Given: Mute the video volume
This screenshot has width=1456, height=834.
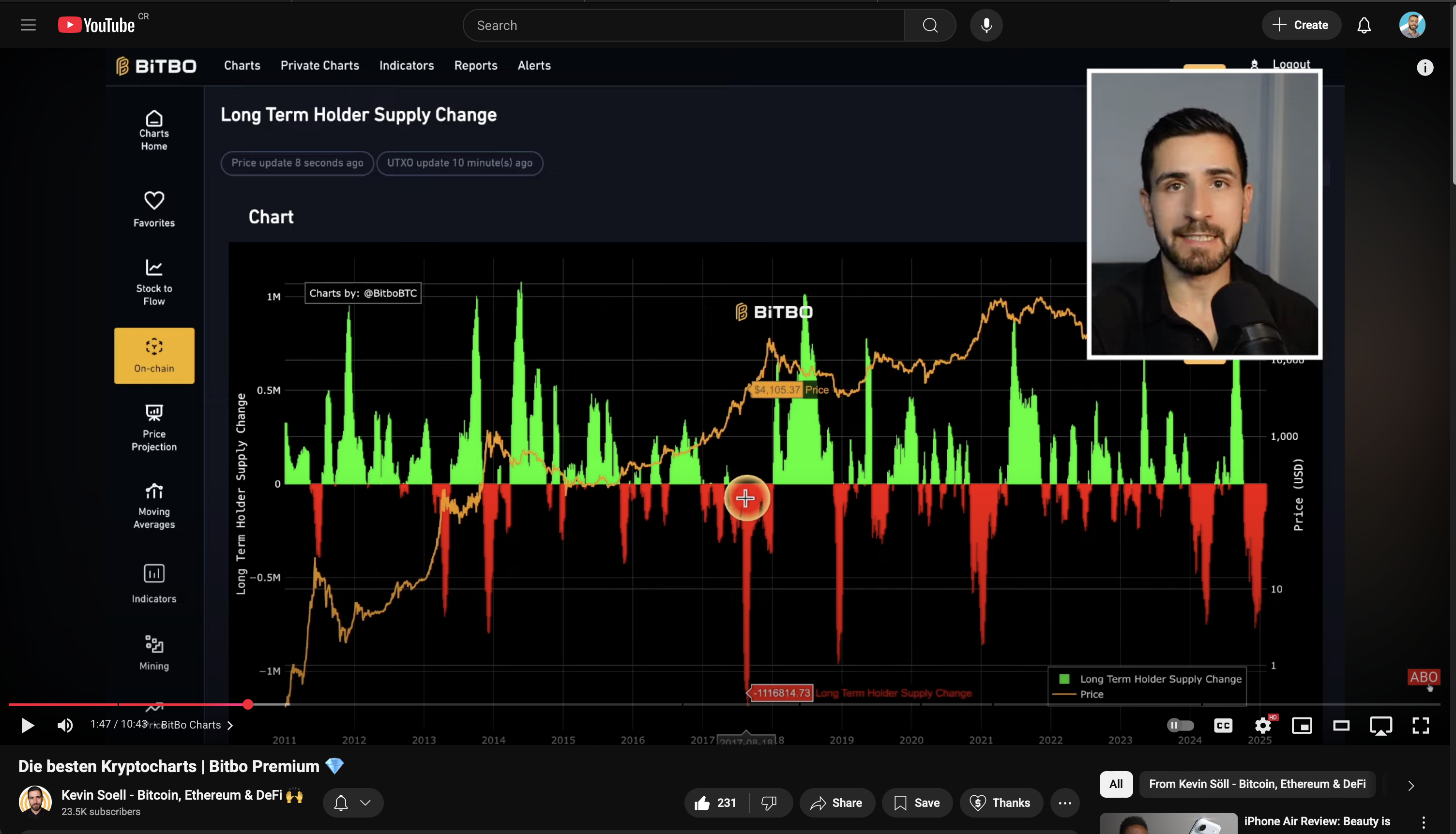Looking at the screenshot, I should coord(65,725).
